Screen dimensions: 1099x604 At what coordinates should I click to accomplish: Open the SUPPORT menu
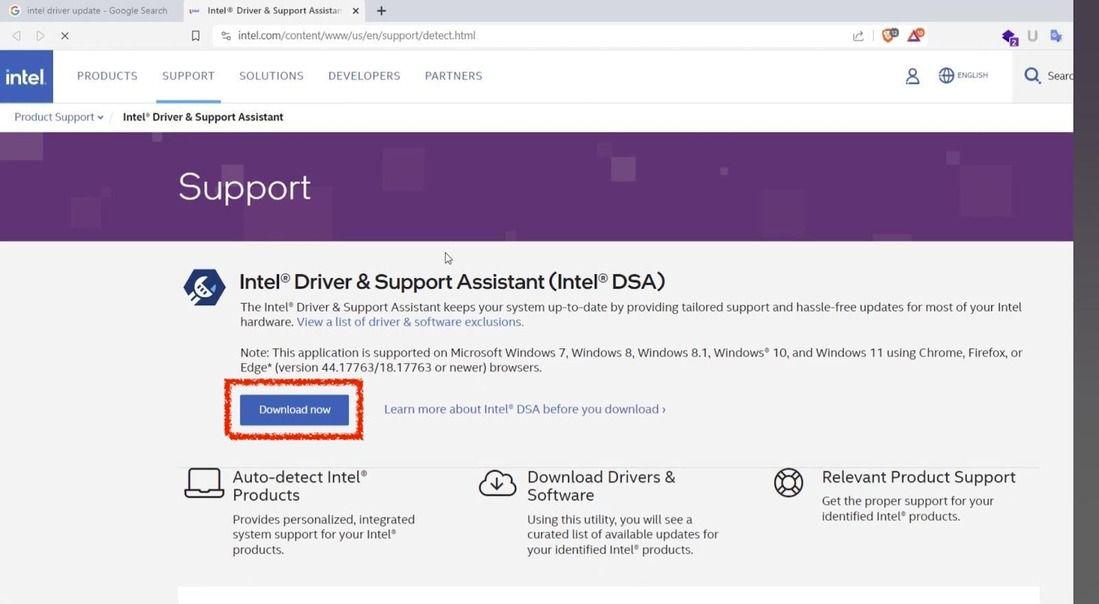click(189, 76)
